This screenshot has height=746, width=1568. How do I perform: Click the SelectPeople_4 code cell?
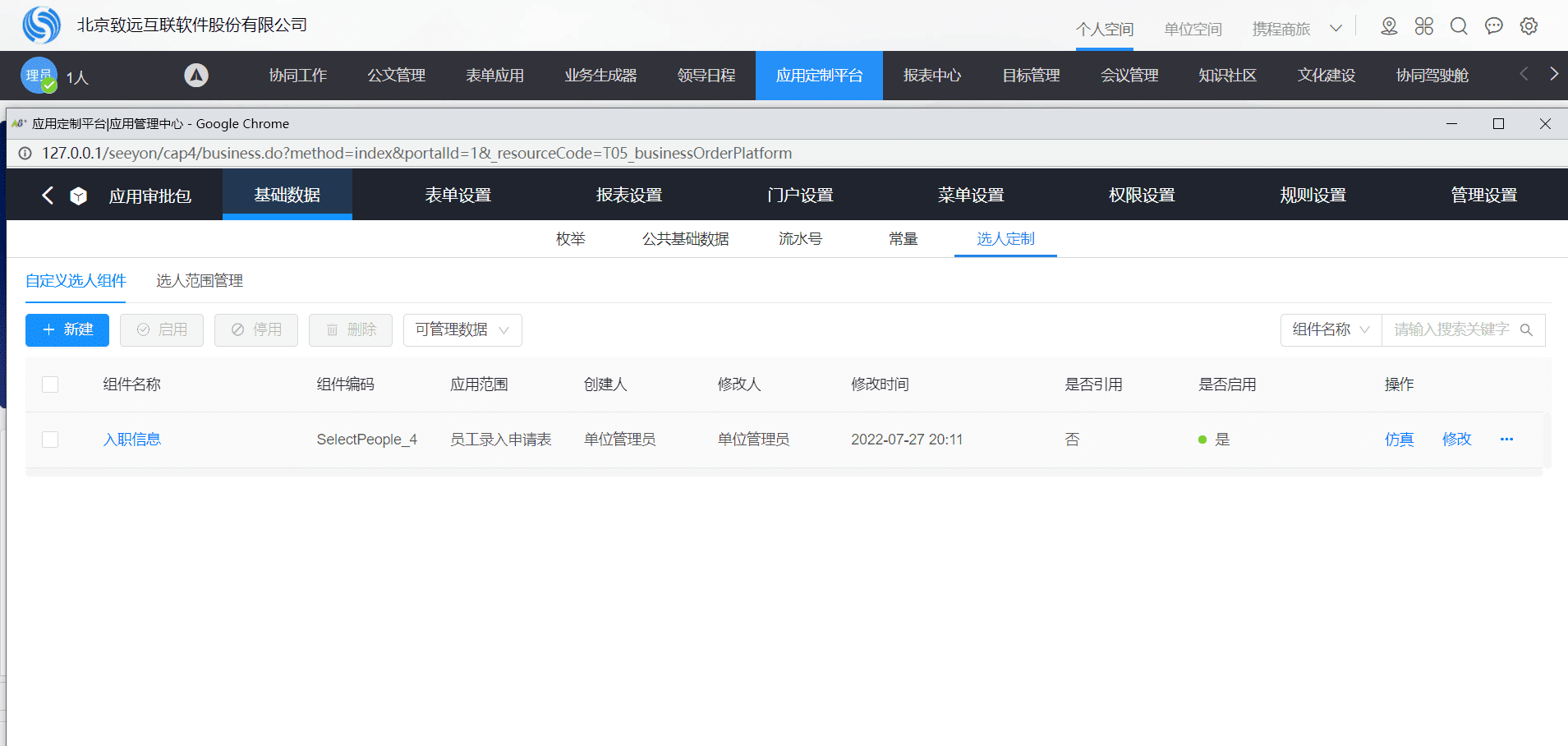(367, 440)
